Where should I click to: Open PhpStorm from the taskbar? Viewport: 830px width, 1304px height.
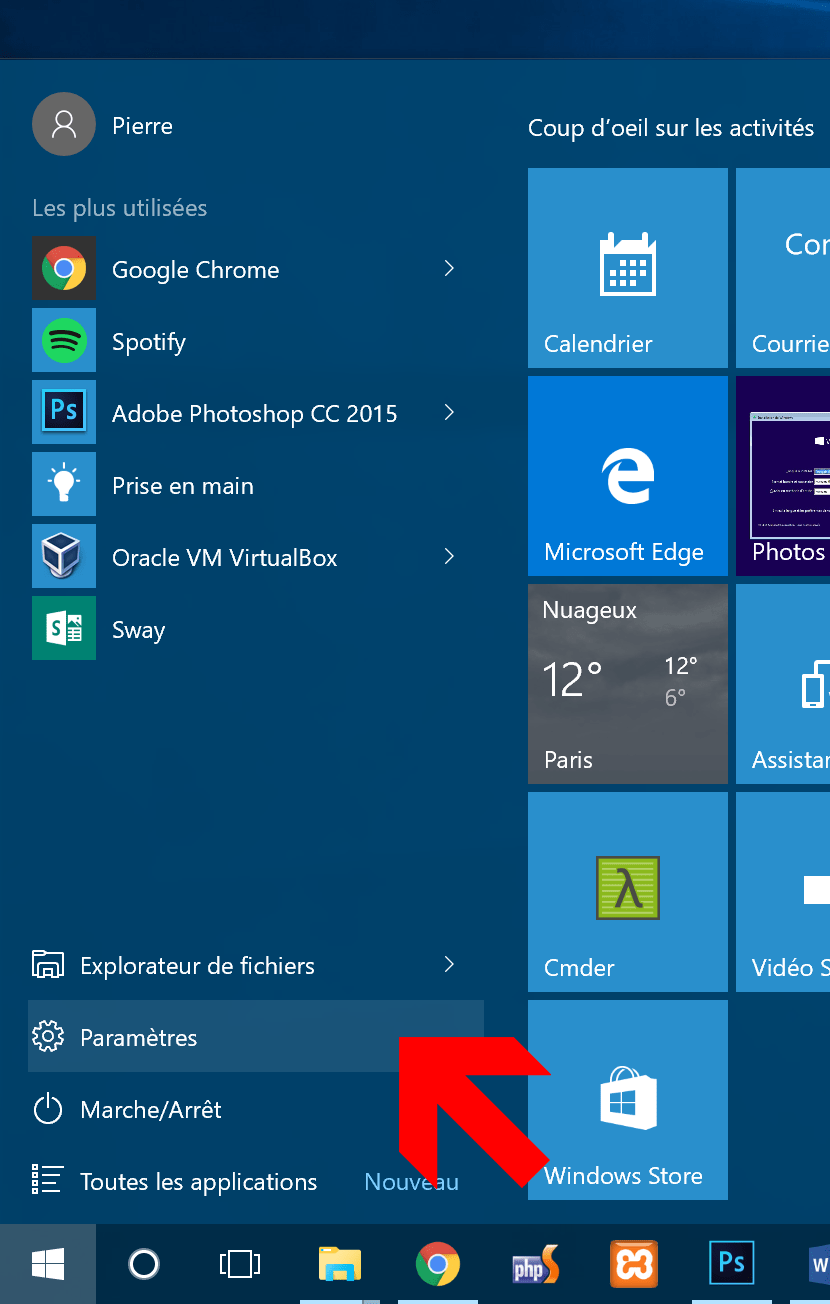[x=536, y=1264]
